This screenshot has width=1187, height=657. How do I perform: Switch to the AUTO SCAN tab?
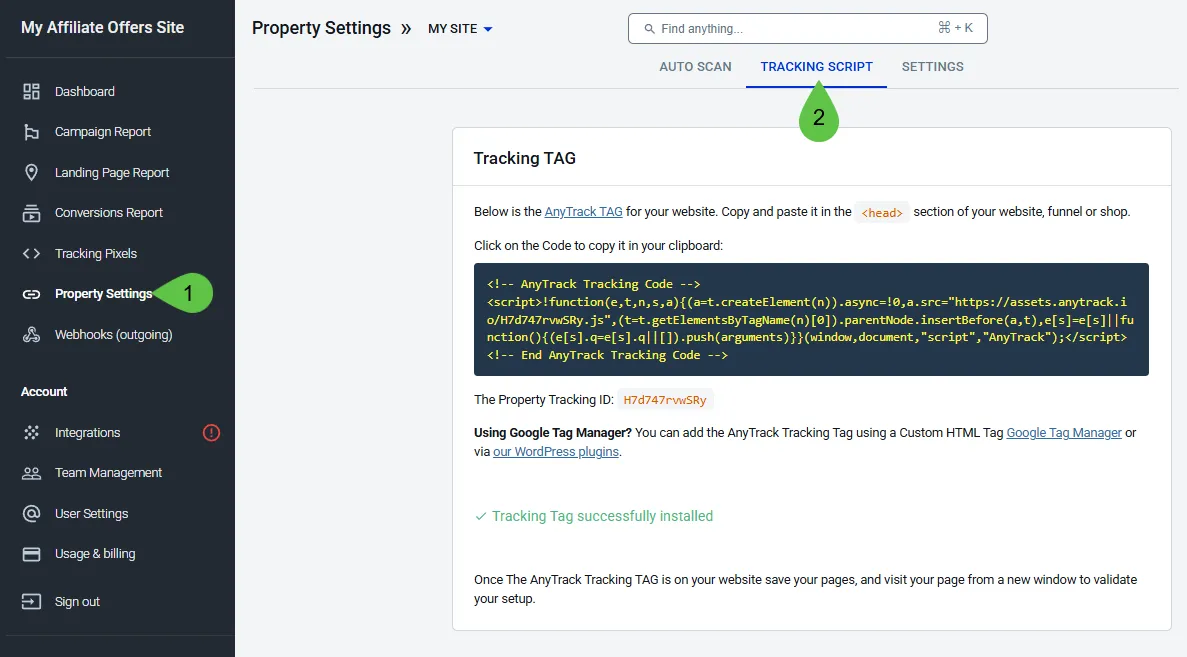[695, 67]
